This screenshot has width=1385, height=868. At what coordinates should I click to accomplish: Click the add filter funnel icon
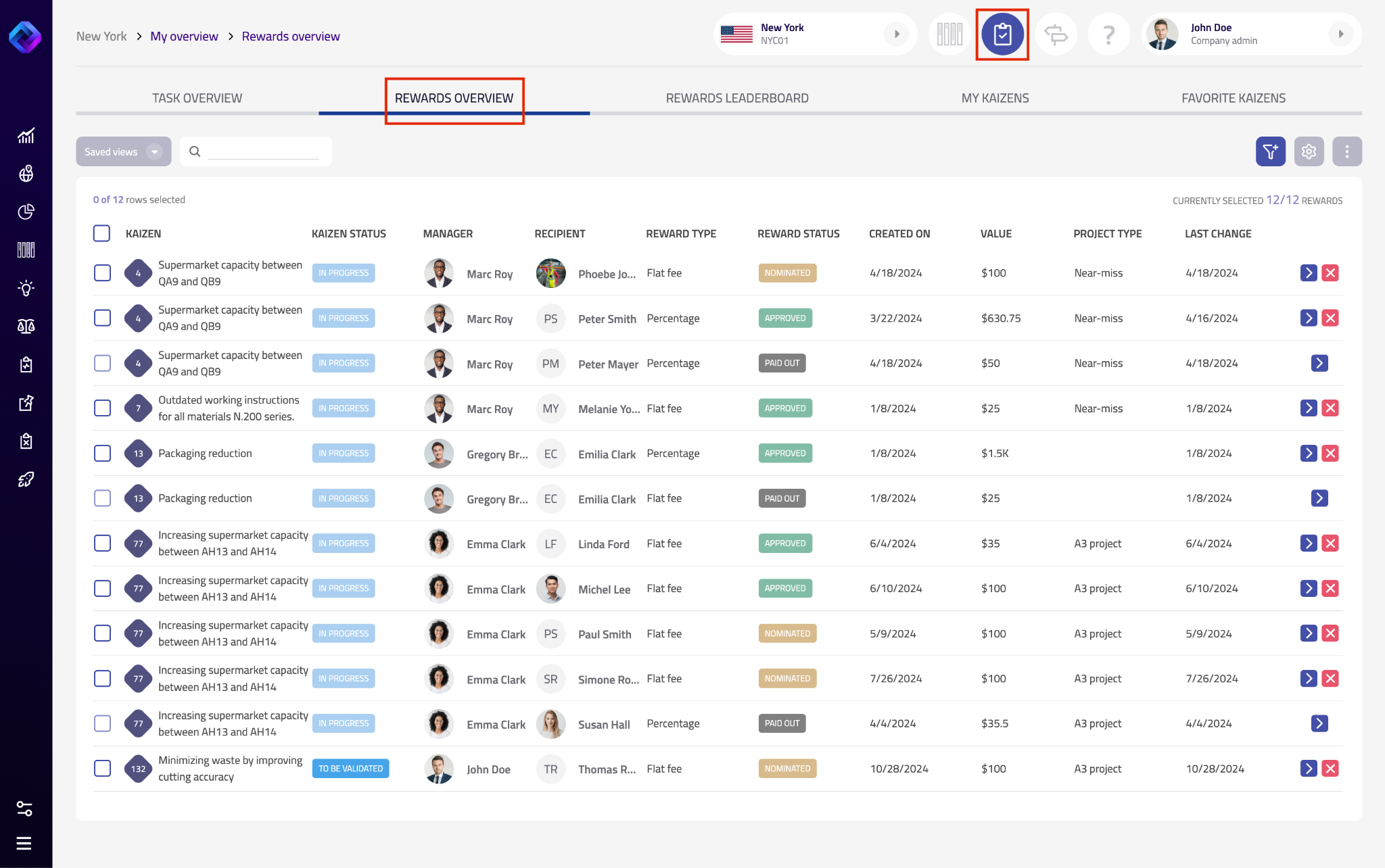(1270, 151)
